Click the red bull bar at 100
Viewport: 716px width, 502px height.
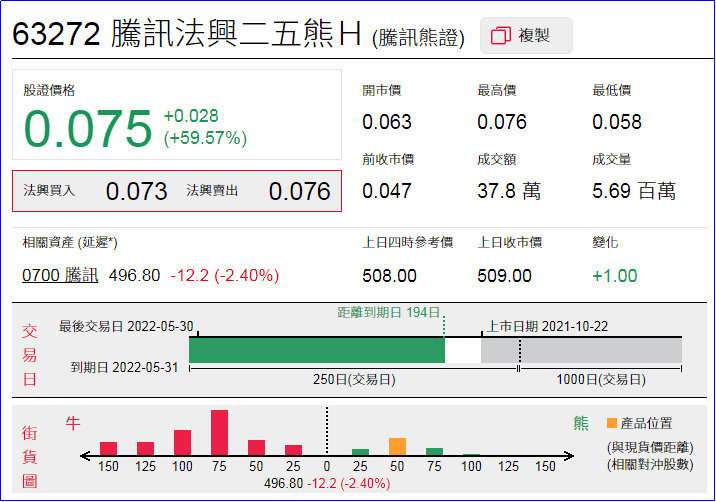pyautogui.click(x=182, y=442)
